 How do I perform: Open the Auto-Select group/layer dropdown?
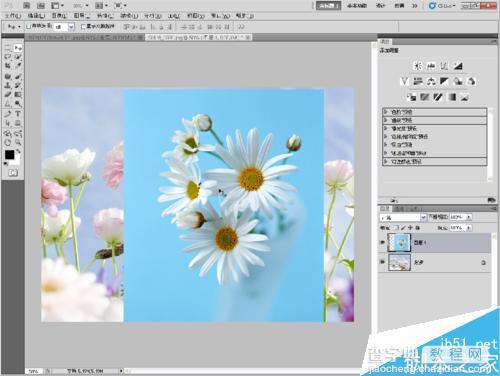click(x=64, y=27)
